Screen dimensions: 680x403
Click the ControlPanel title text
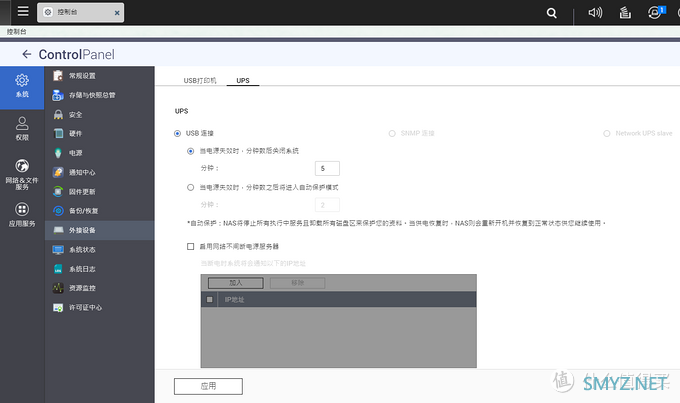coord(77,54)
